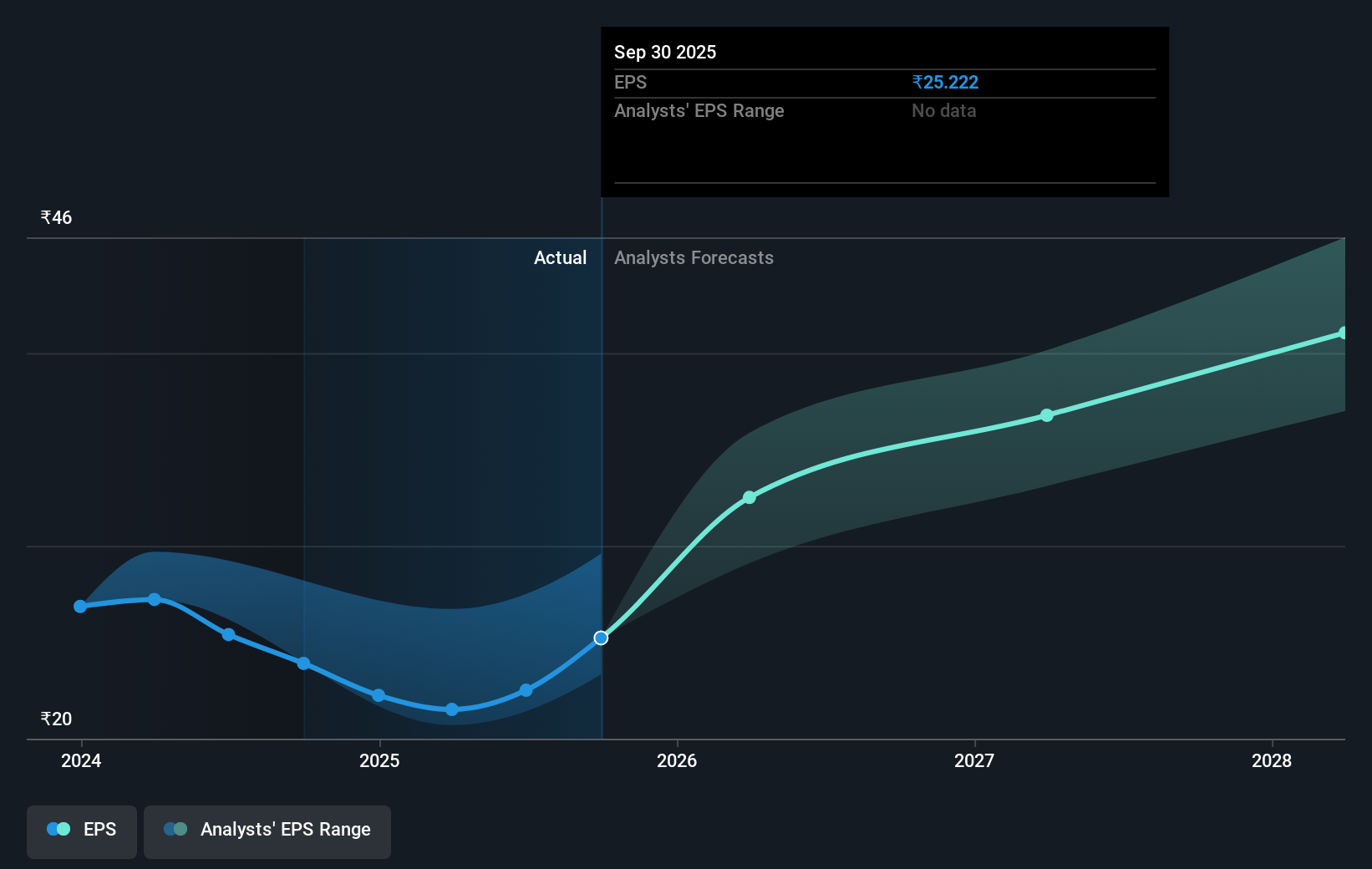Click the first 2024 EPS data point
The height and width of the screenshot is (869, 1372).
(79, 606)
